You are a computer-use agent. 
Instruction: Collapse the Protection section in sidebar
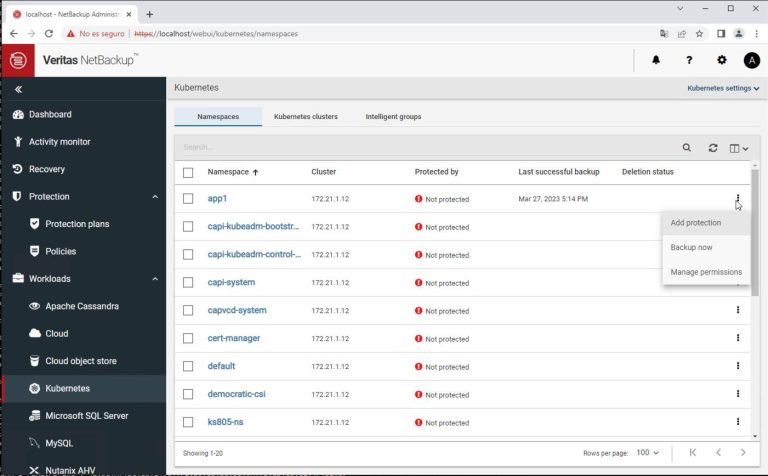pos(155,197)
